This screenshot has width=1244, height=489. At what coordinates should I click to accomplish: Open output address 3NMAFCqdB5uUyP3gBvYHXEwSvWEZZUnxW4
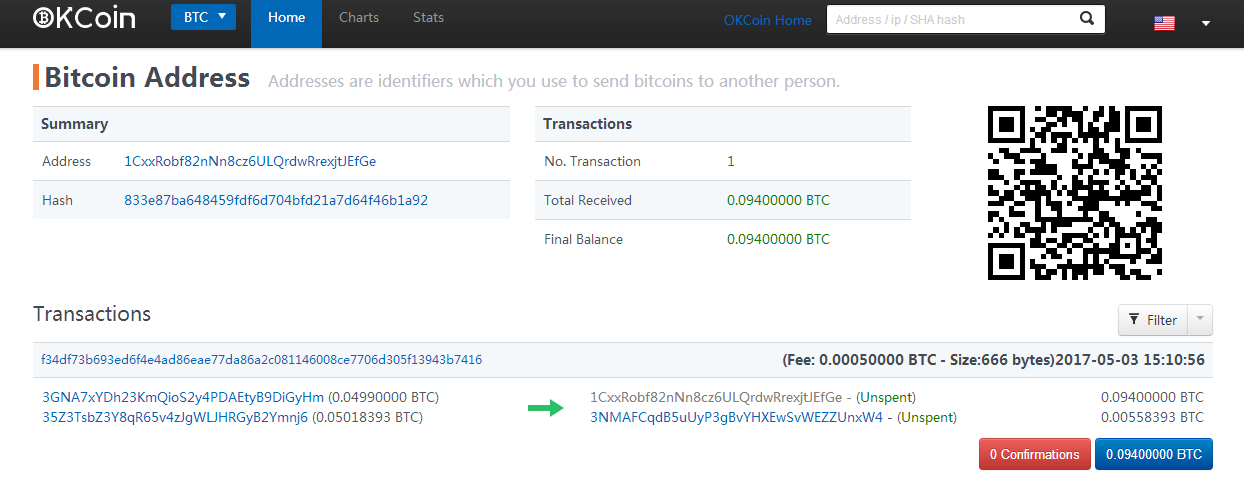pos(737,417)
